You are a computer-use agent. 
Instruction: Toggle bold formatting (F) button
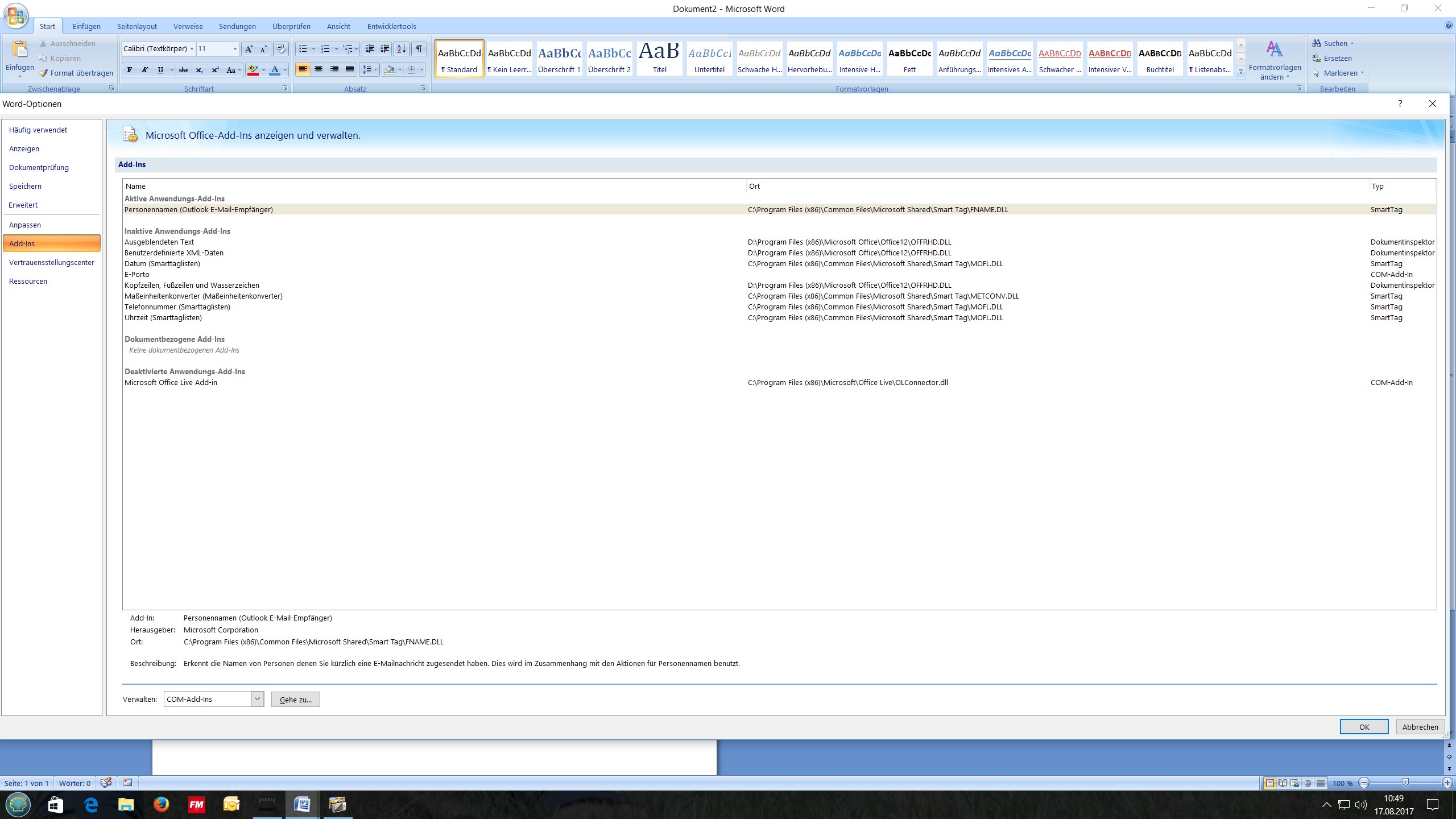[130, 70]
